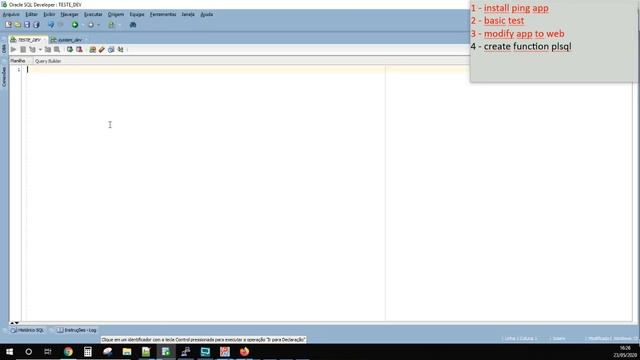Click the SQL History icon in worksheet toolbar
This screenshot has width=640, height=360.
(111, 49)
